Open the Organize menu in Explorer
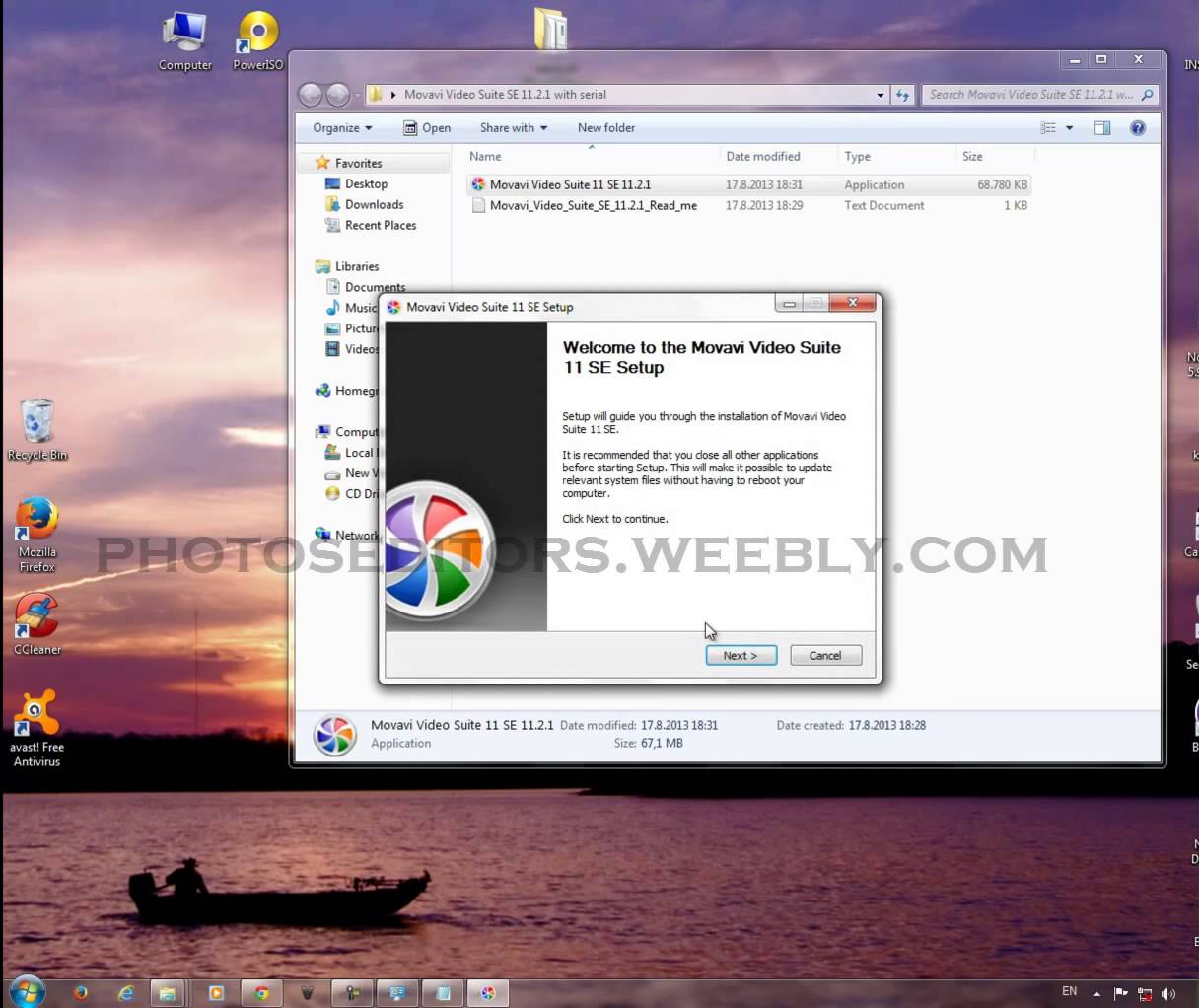1199x1008 pixels. click(342, 128)
